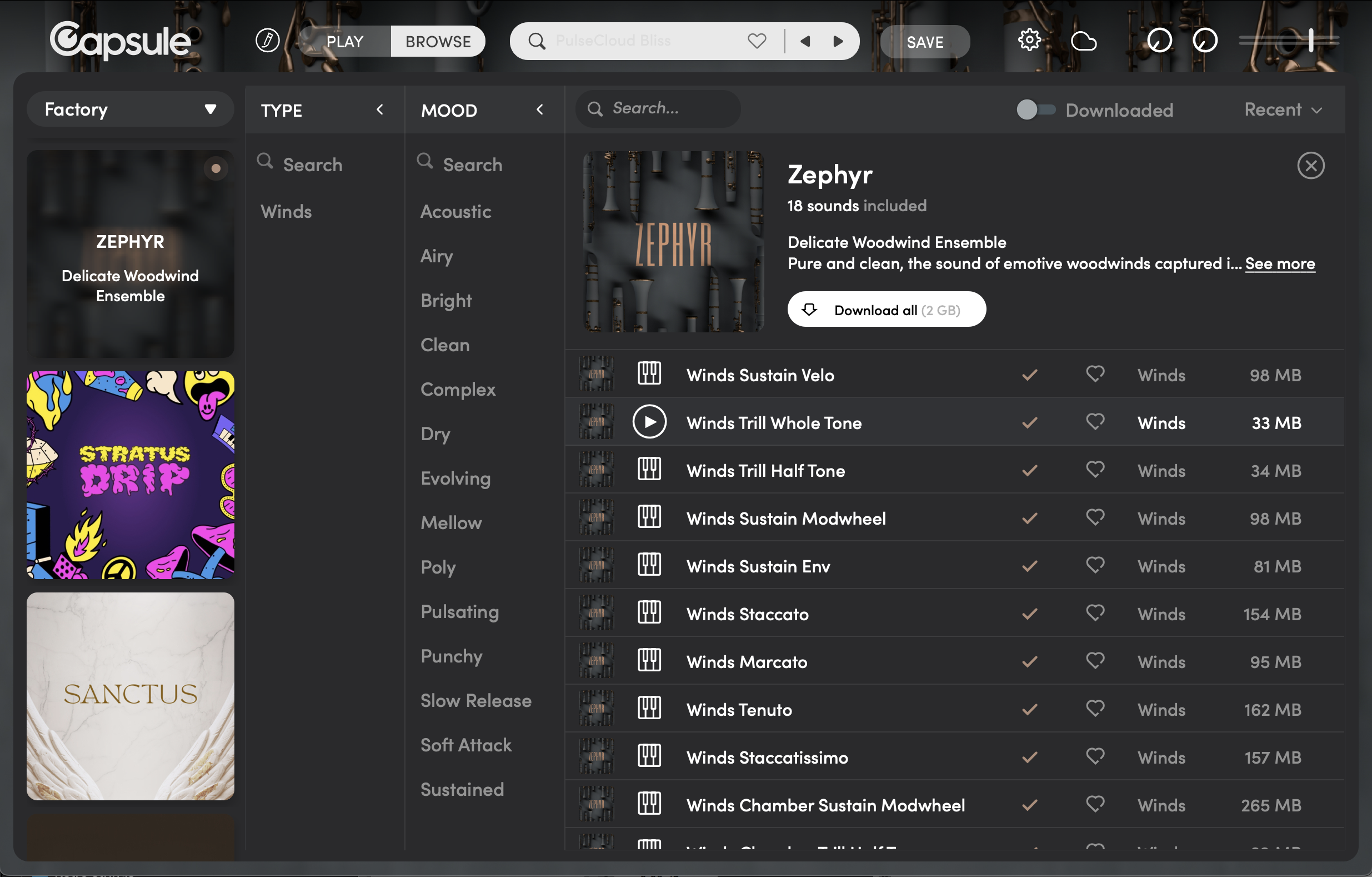
Task: Toggle favorite heart on Winds Marcato
Action: (x=1094, y=660)
